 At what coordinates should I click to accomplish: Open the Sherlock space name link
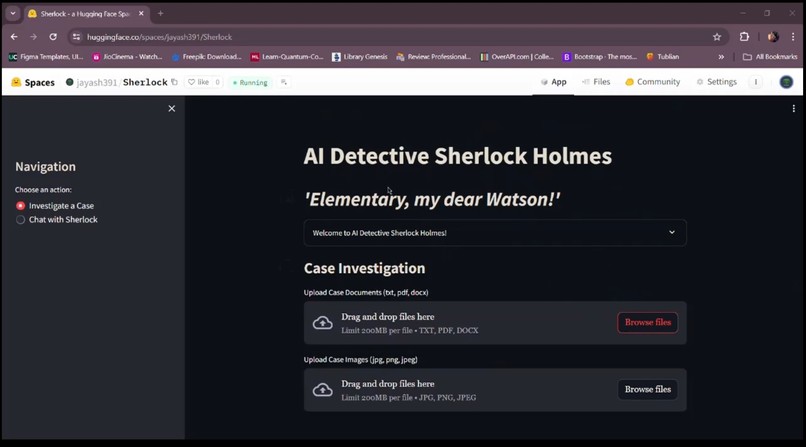(145, 82)
